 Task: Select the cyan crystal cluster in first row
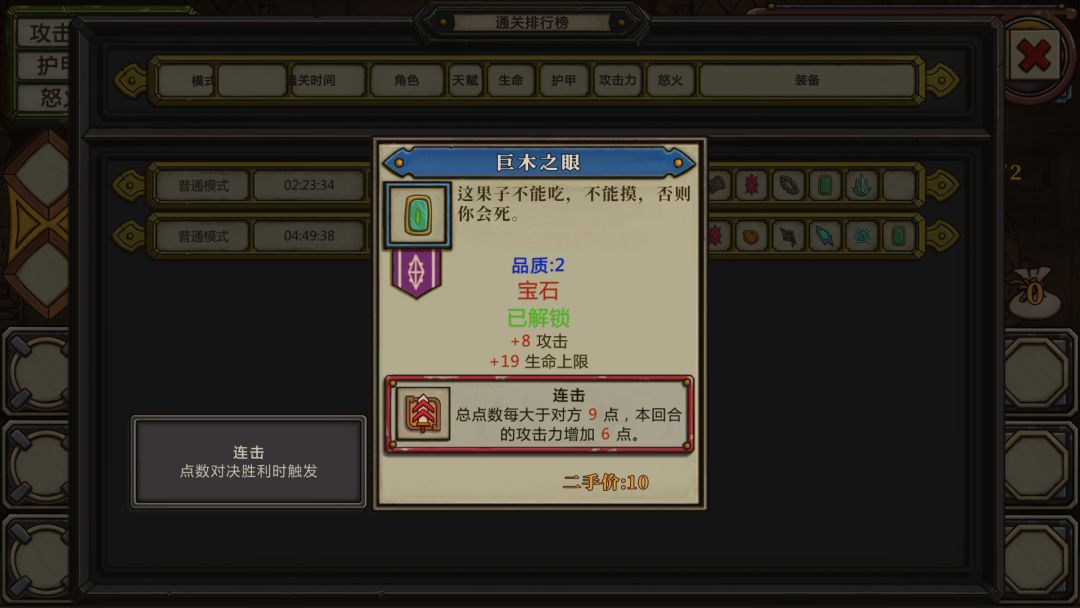[x=861, y=185]
